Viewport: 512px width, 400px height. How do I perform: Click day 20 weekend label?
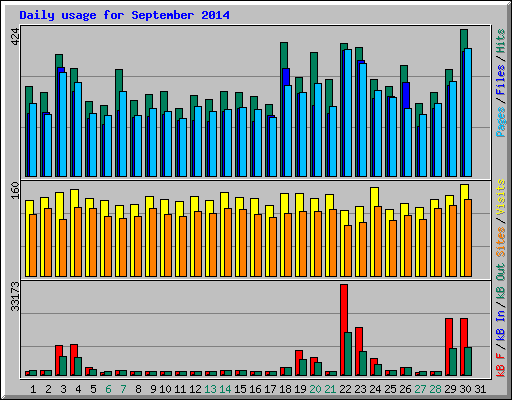pos(315,389)
